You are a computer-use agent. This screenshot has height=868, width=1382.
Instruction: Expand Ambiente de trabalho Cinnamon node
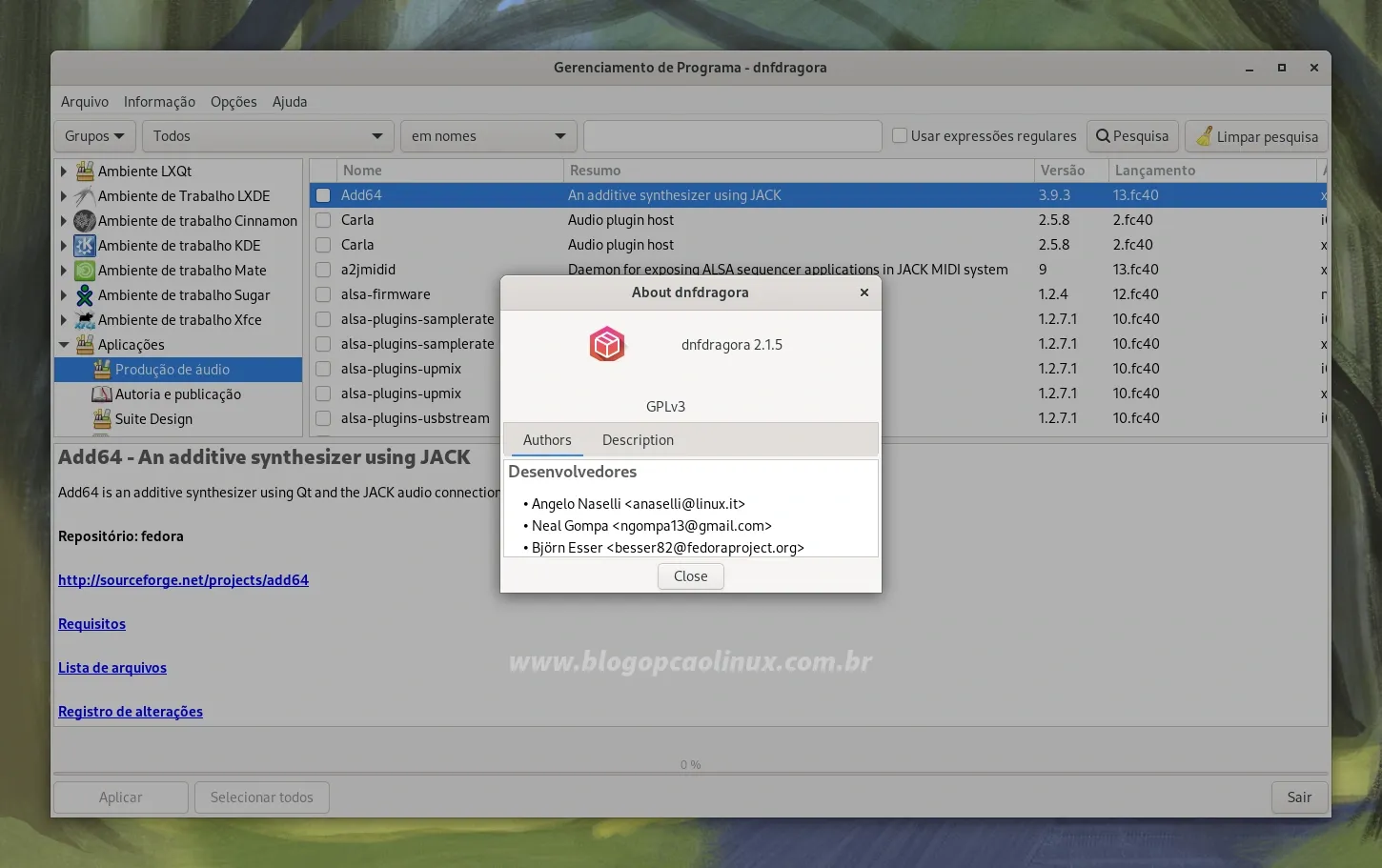pyautogui.click(x=64, y=220)
